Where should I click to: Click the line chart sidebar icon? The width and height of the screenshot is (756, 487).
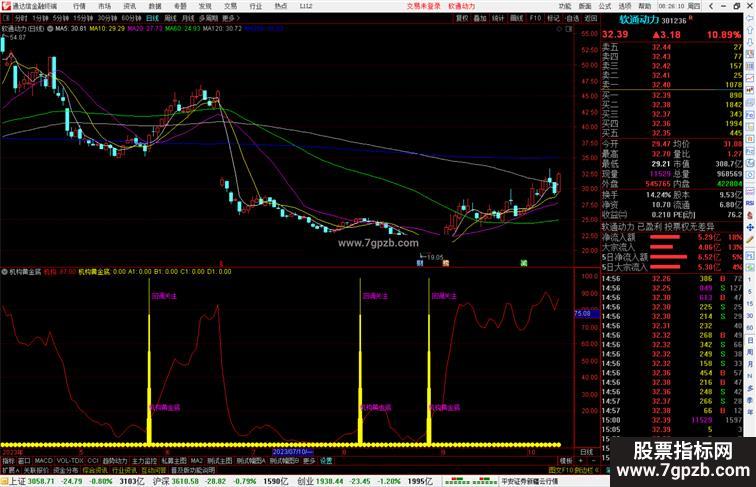(750, 78)
